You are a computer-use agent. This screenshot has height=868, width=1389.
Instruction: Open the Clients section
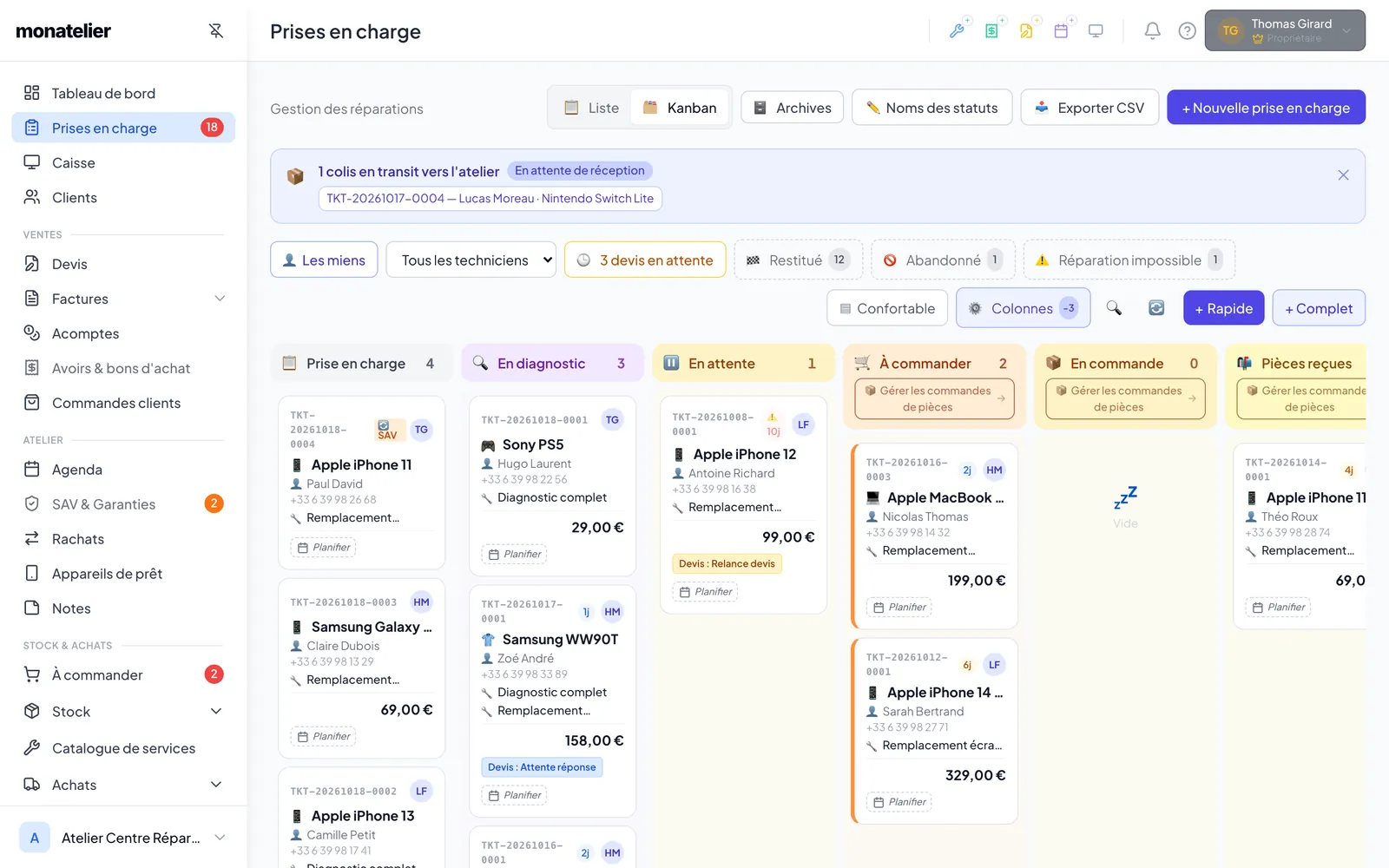coord(123,197)
